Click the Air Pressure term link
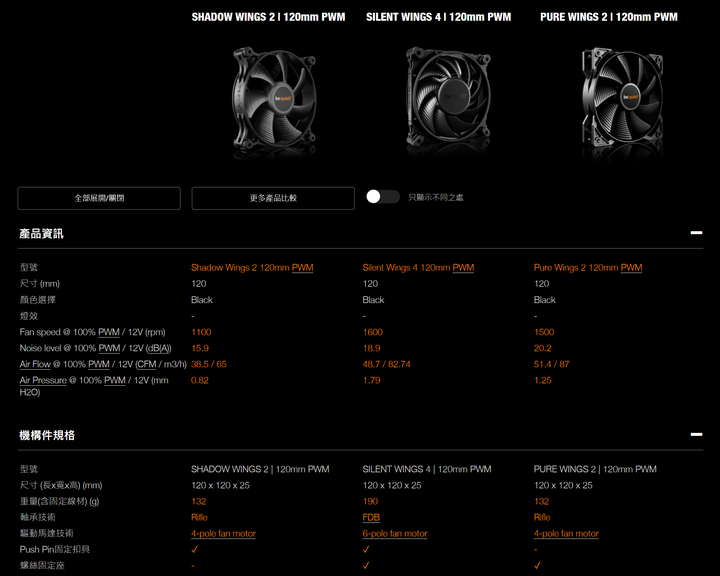This screenshot has height=576, width=720. coord(43,380)
